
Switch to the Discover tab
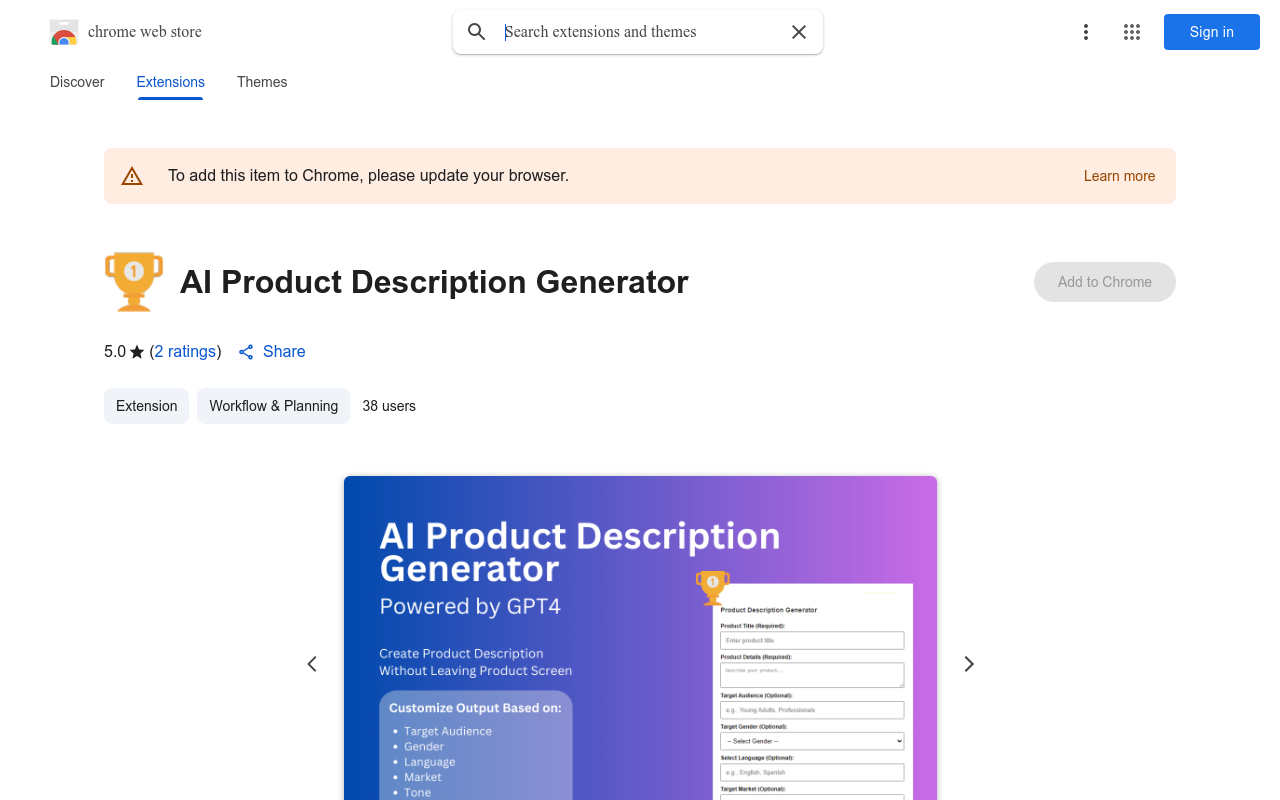pos(77,82)
